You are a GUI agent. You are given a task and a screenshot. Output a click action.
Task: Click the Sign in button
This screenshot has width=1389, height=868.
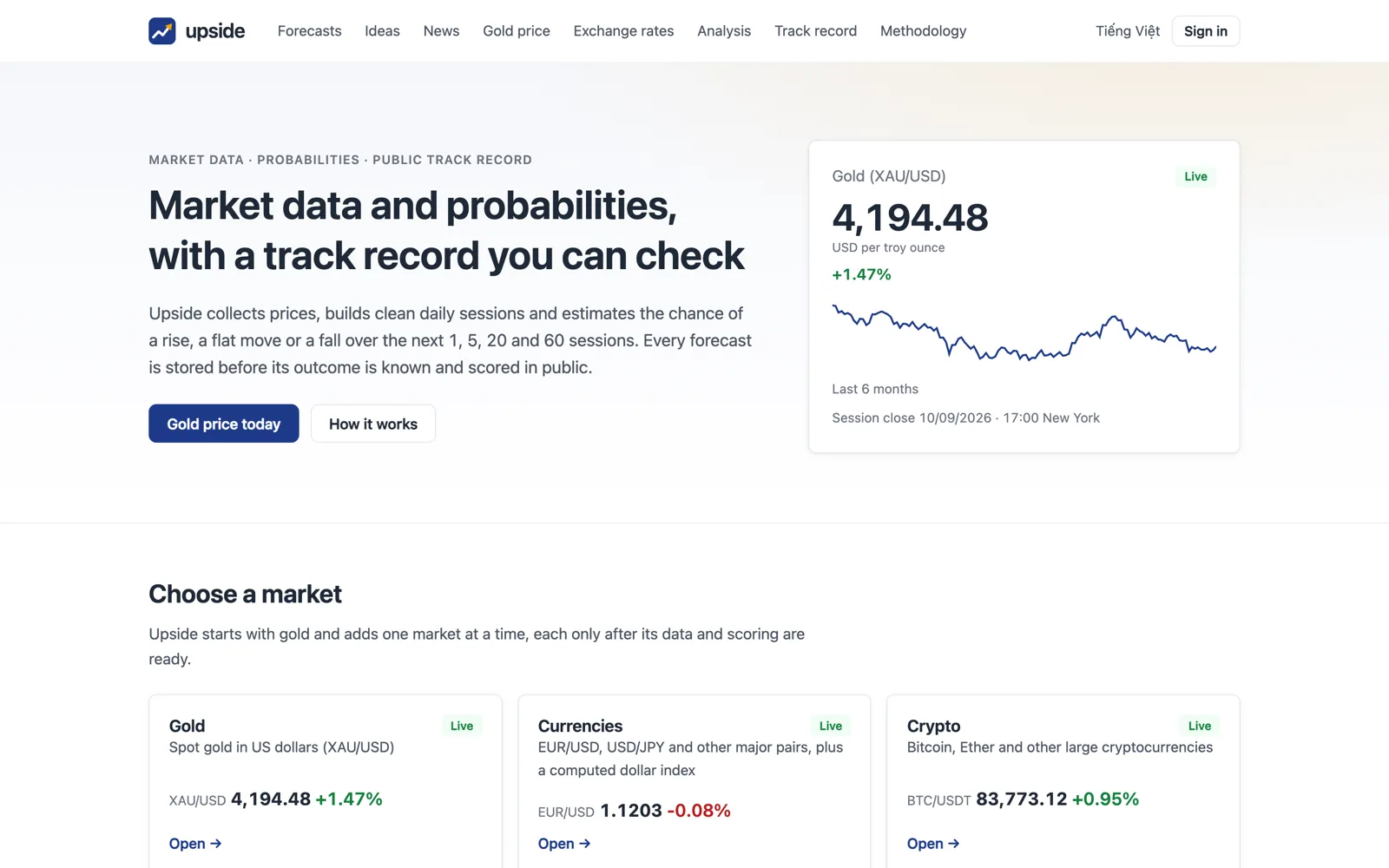click(1206, 31)
